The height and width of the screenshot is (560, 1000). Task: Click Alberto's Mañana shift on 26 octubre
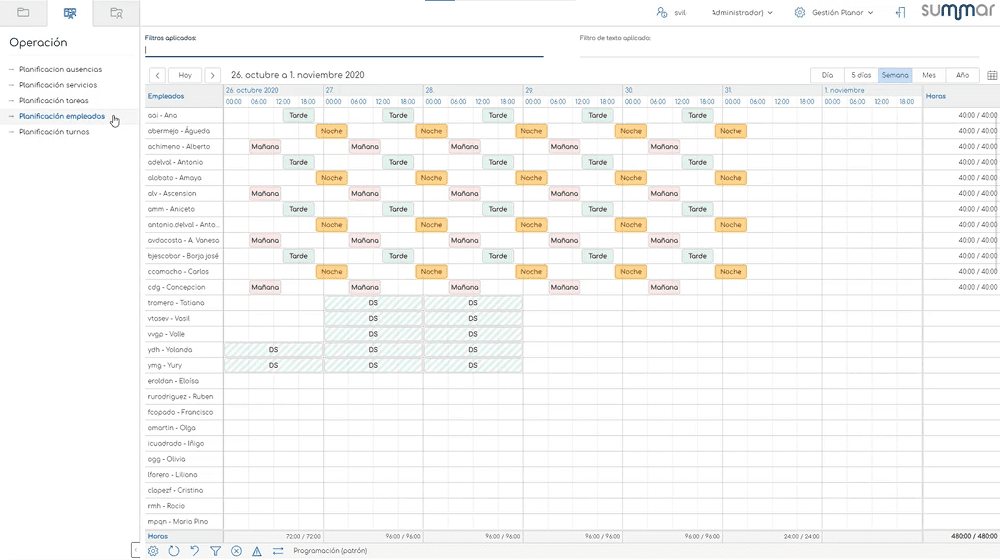(265, 147)
